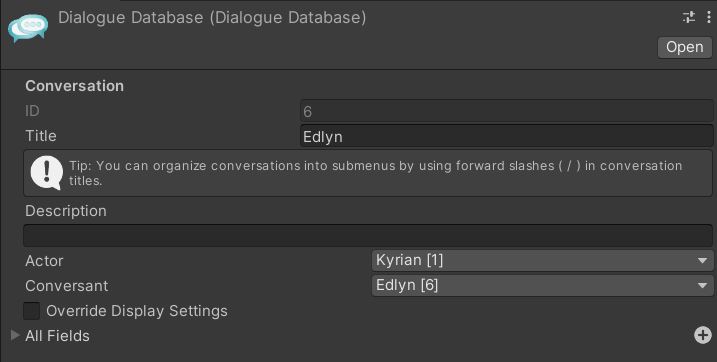This screenshot has height=362, width=717.
Task: Click the disabled ID field showing 6
Action: (x=507, y=111)
